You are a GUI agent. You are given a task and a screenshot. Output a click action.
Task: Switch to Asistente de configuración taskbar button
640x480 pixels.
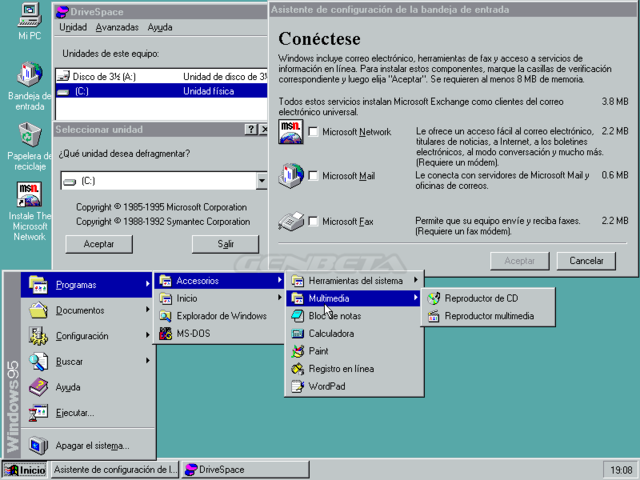[115, 470]
